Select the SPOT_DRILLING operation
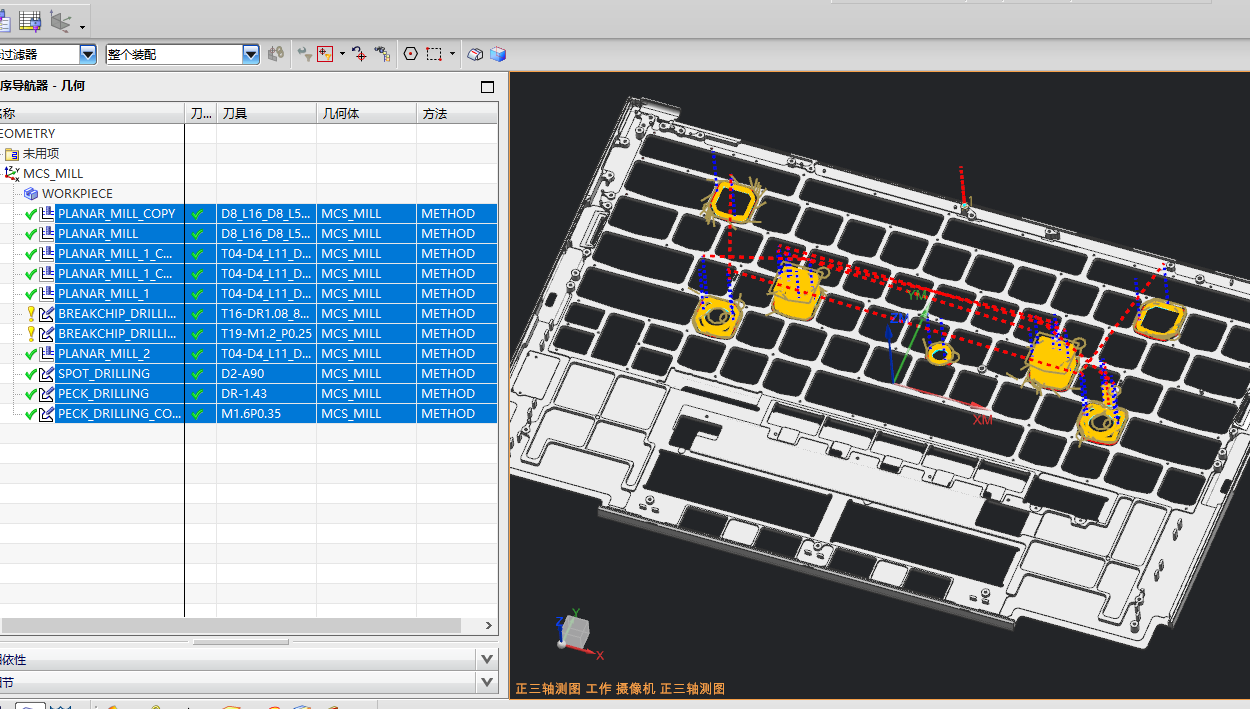 click(104, 374)
